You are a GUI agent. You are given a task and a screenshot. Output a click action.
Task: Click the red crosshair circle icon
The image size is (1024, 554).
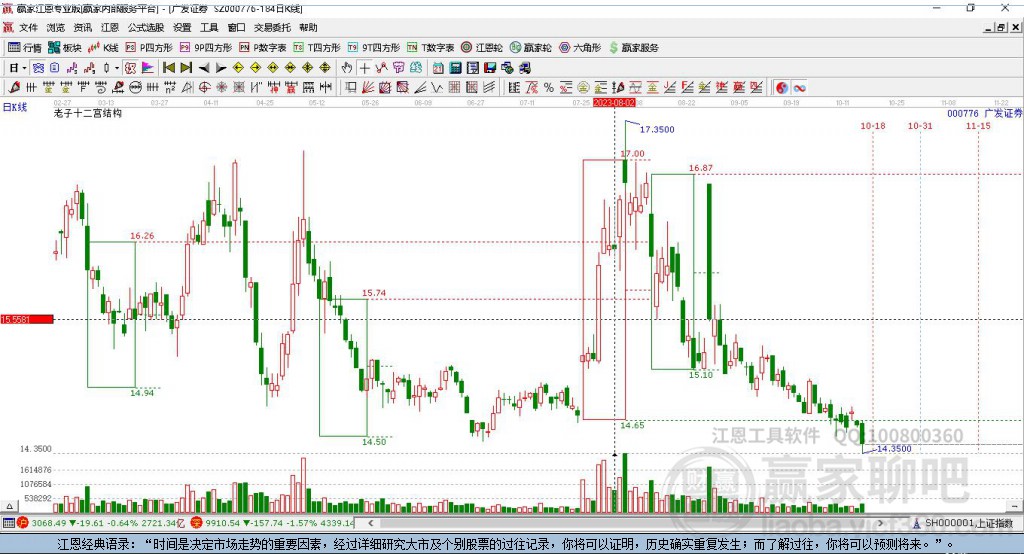point(204,87)
